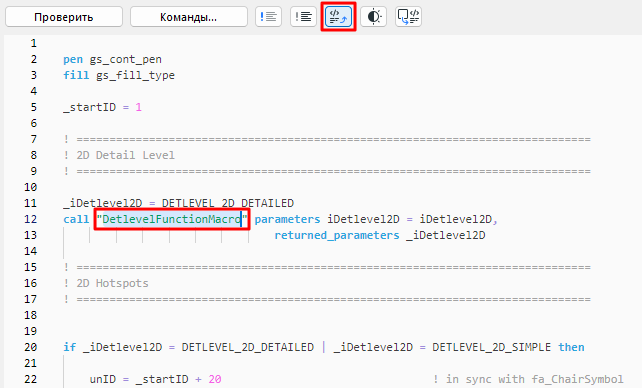Viewport: 642px width, 388px height.
Task: Click '_iDetlevel2D' on line 13
Action: coord(445,235)
